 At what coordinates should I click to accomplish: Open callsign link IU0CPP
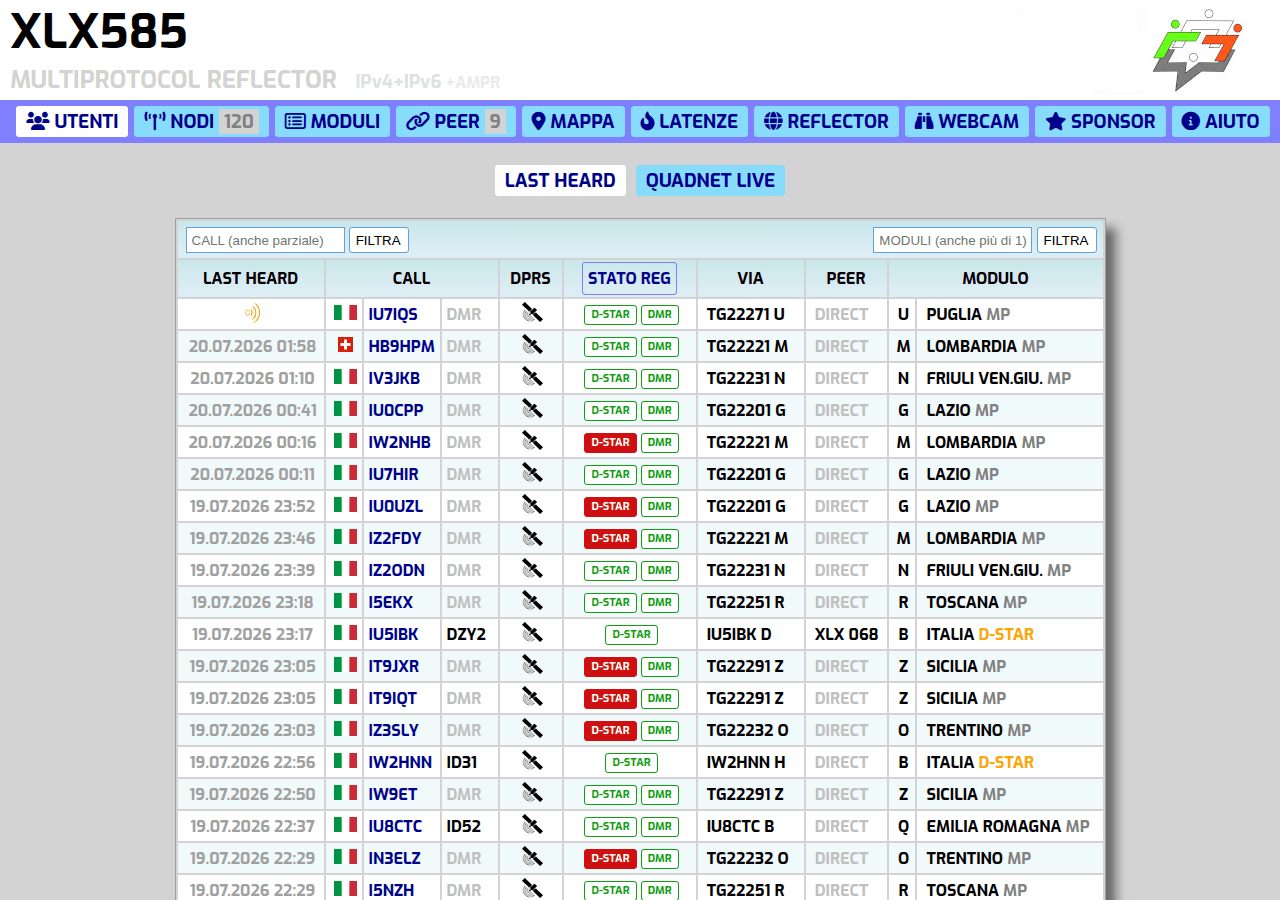(396, 410)
